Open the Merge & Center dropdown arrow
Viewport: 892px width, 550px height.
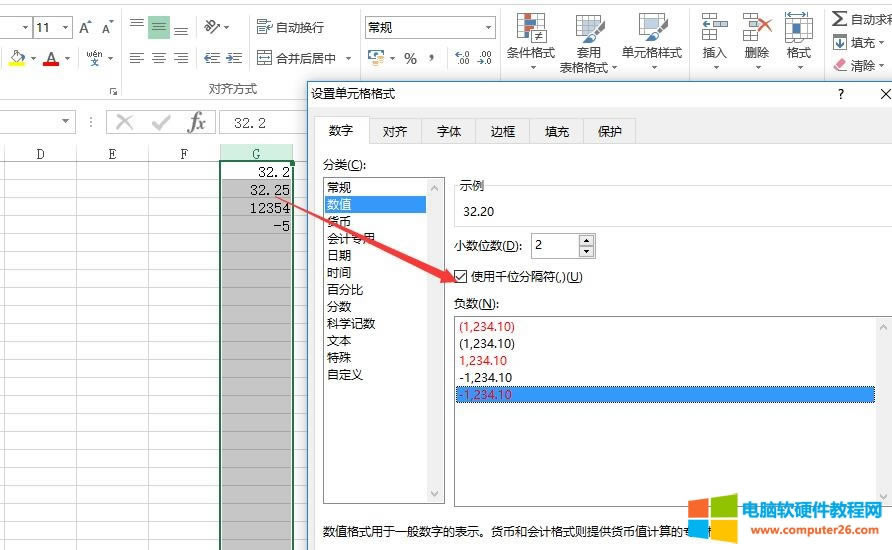(361, 59)
